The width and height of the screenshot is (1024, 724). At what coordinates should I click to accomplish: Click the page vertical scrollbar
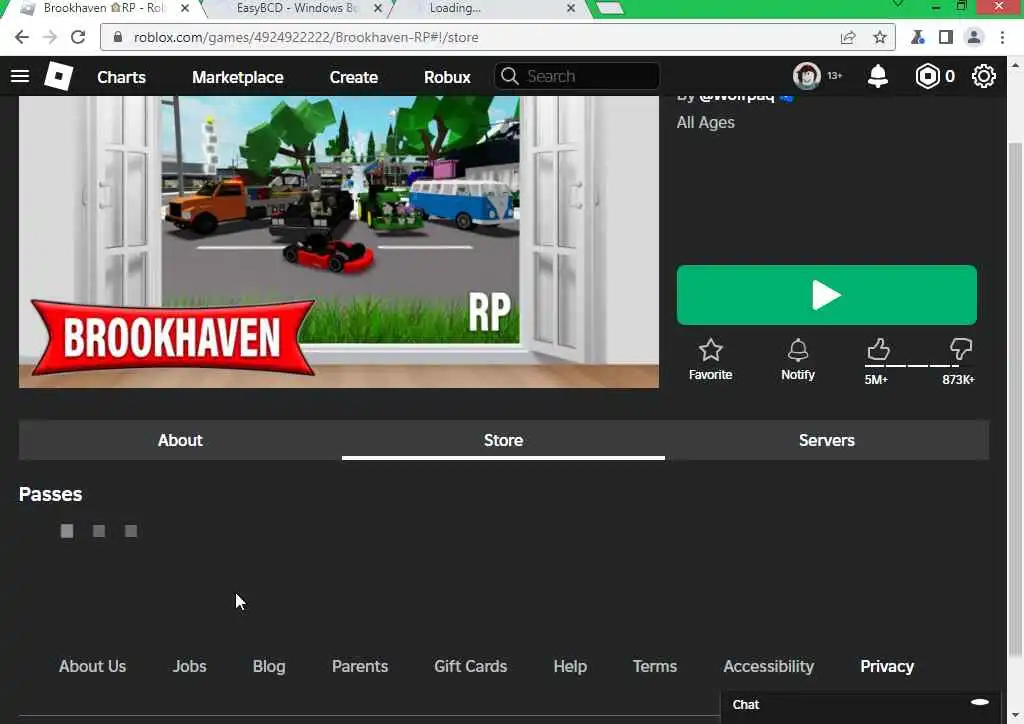1015,398
